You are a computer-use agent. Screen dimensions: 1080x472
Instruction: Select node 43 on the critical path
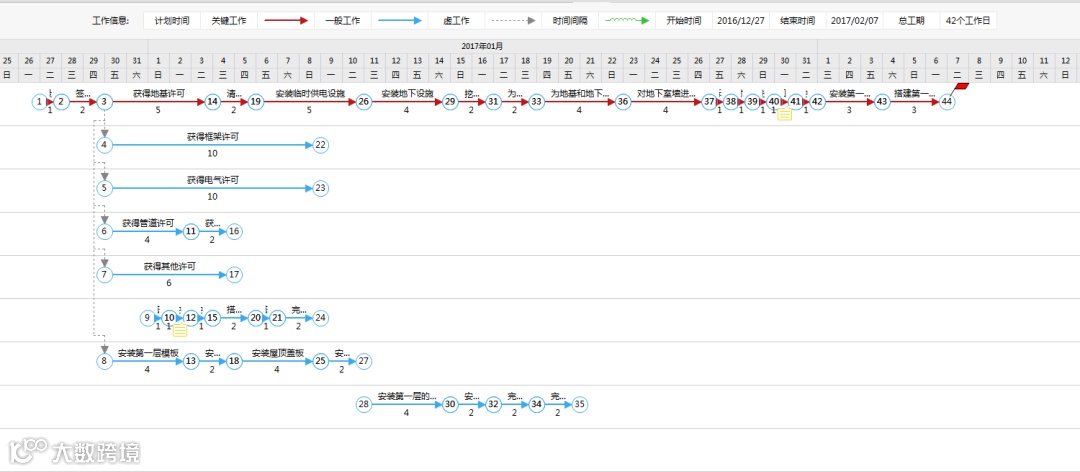pyautogui.click(x=882, y=102)
